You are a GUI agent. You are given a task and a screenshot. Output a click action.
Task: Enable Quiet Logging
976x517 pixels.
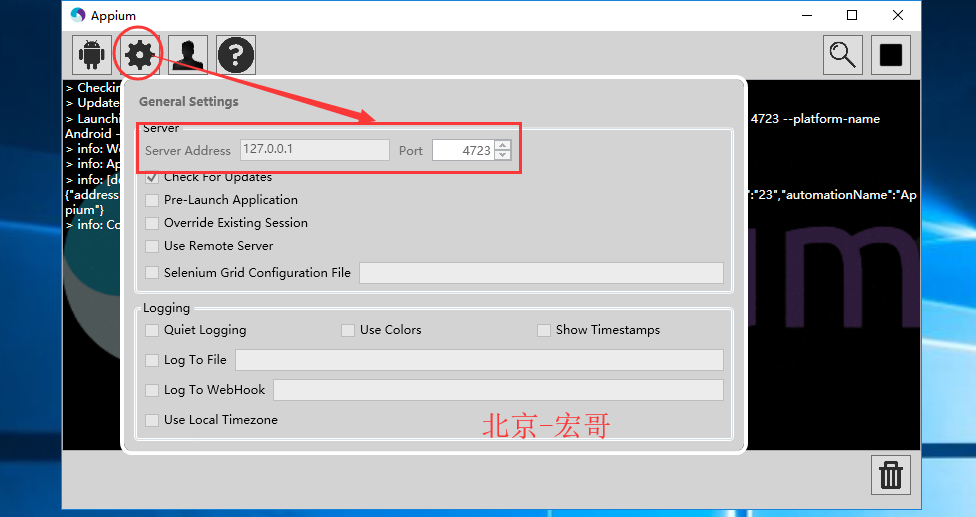[x=152, y=330]
